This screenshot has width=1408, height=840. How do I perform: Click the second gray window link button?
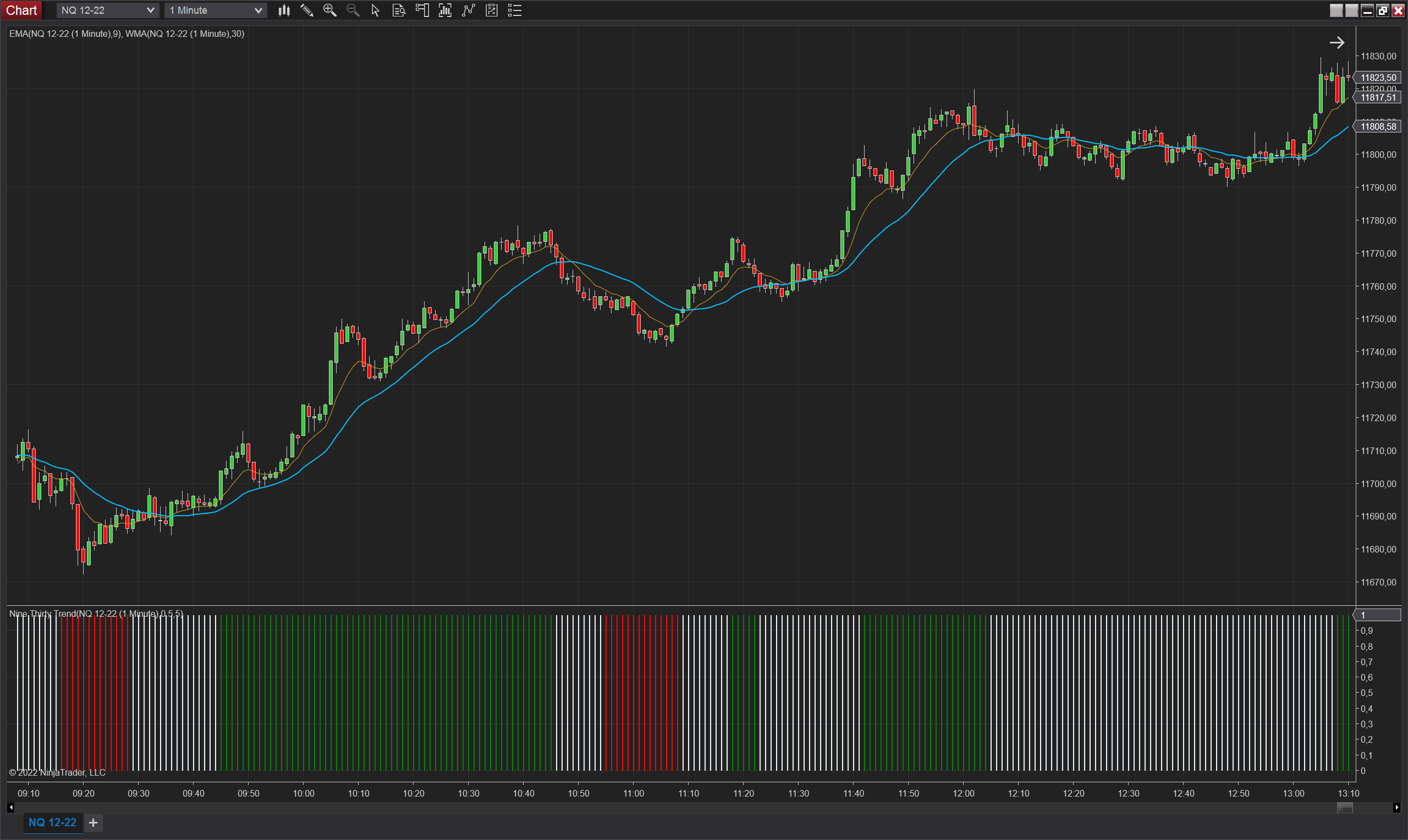point(1351,10)
